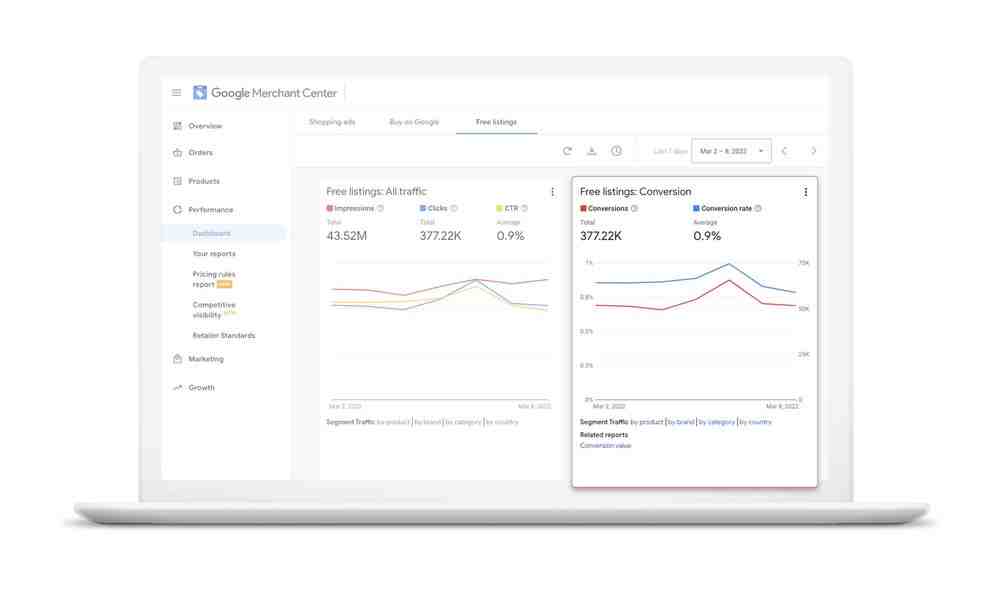Select the Free listings tab
This screenshot has width=1000, height=604.
click(496, 122)
